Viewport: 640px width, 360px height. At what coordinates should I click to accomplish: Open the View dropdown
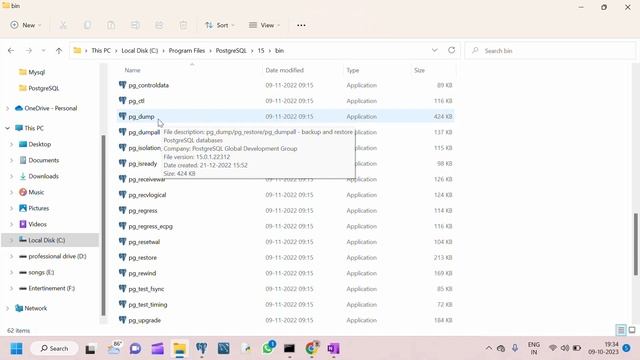(x=264, y=25)
